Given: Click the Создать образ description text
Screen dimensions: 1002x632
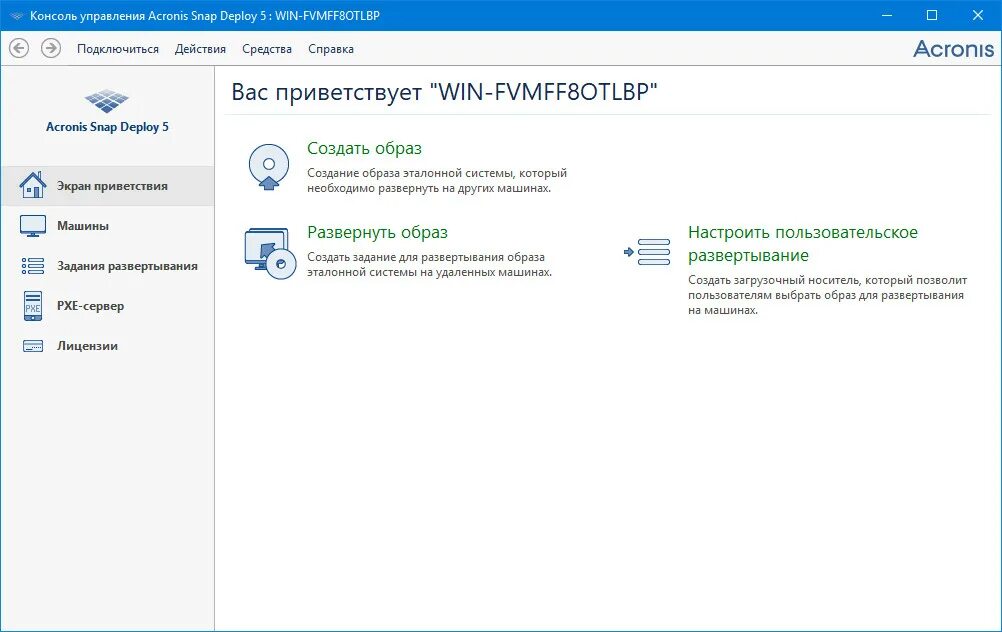Looking at the screenshot, I should point(437,180).
